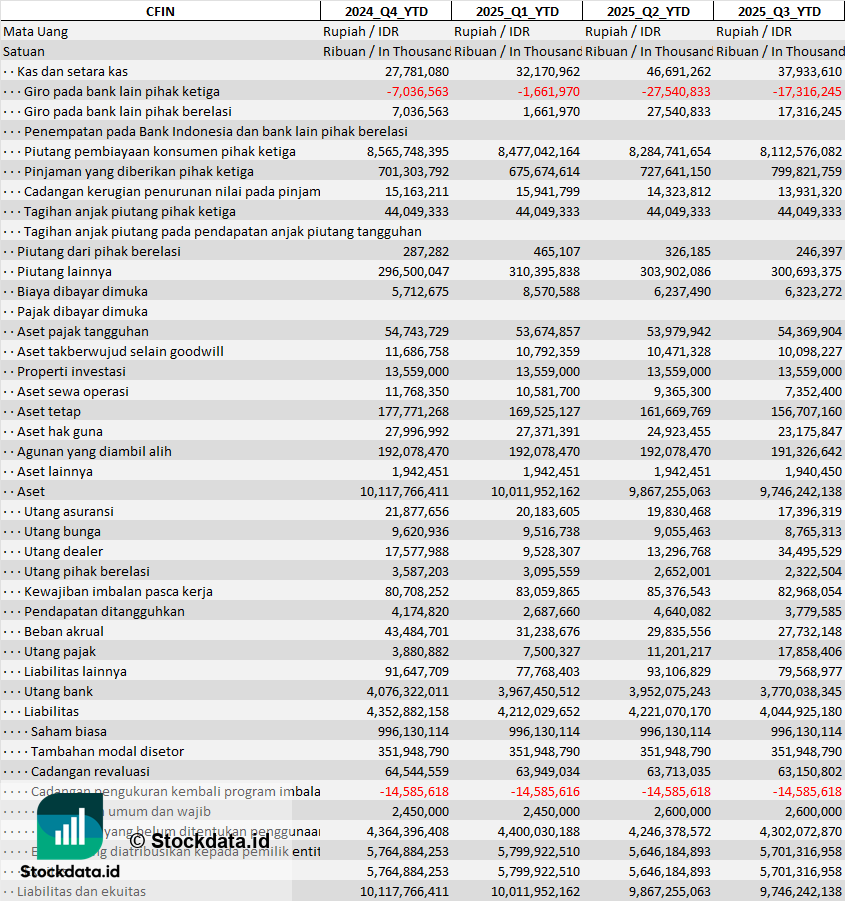Select the value 53,979,942
Image resolution: width=845 pixels, height=901 pixels.
click(x=679, y=332)
